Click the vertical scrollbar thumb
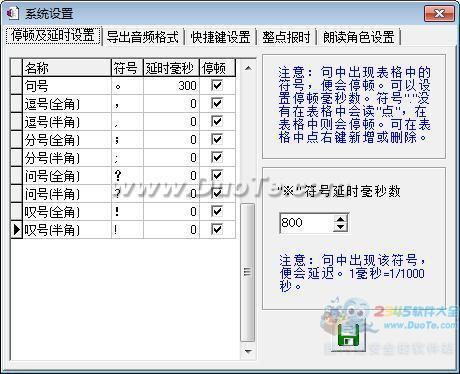This screenshot has width=460, height=374. [x=247, y=272]
